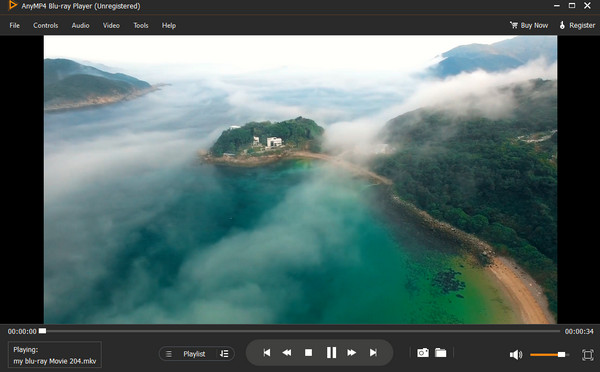The width and height of the screenshot is (600, 372).
Task: Click the Buy Now cart button
Action: [529, 25]
